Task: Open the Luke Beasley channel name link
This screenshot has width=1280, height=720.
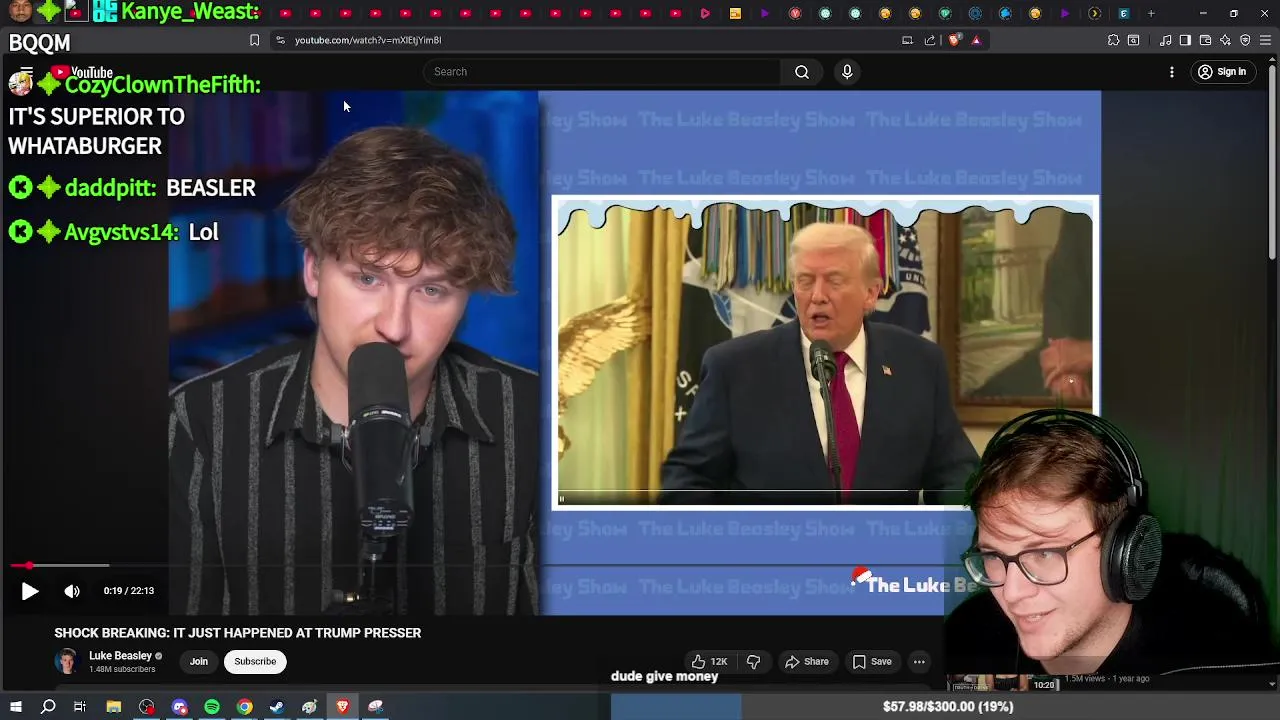Action: pos(120,656)
